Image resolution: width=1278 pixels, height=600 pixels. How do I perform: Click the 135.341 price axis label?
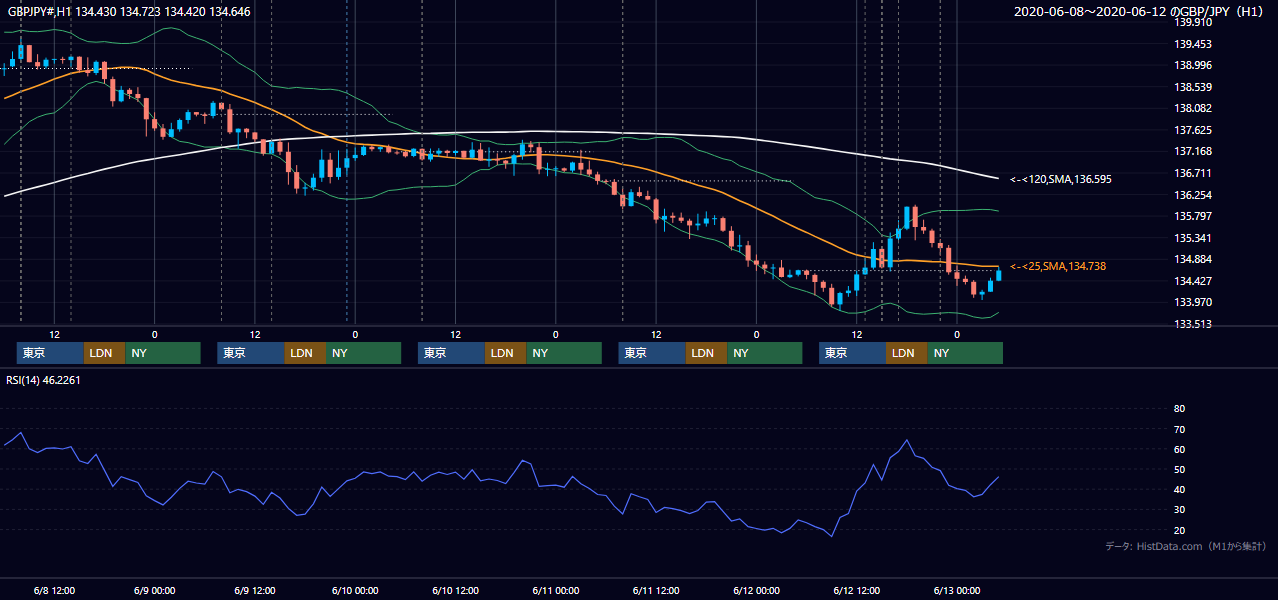[x=1192, y=239]
